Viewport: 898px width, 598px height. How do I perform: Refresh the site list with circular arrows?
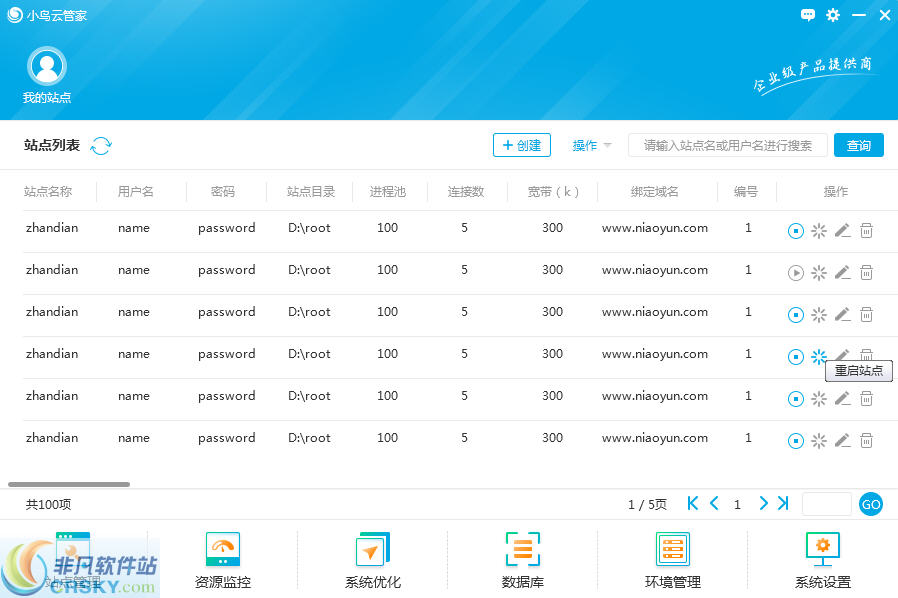tap(101, 145)
